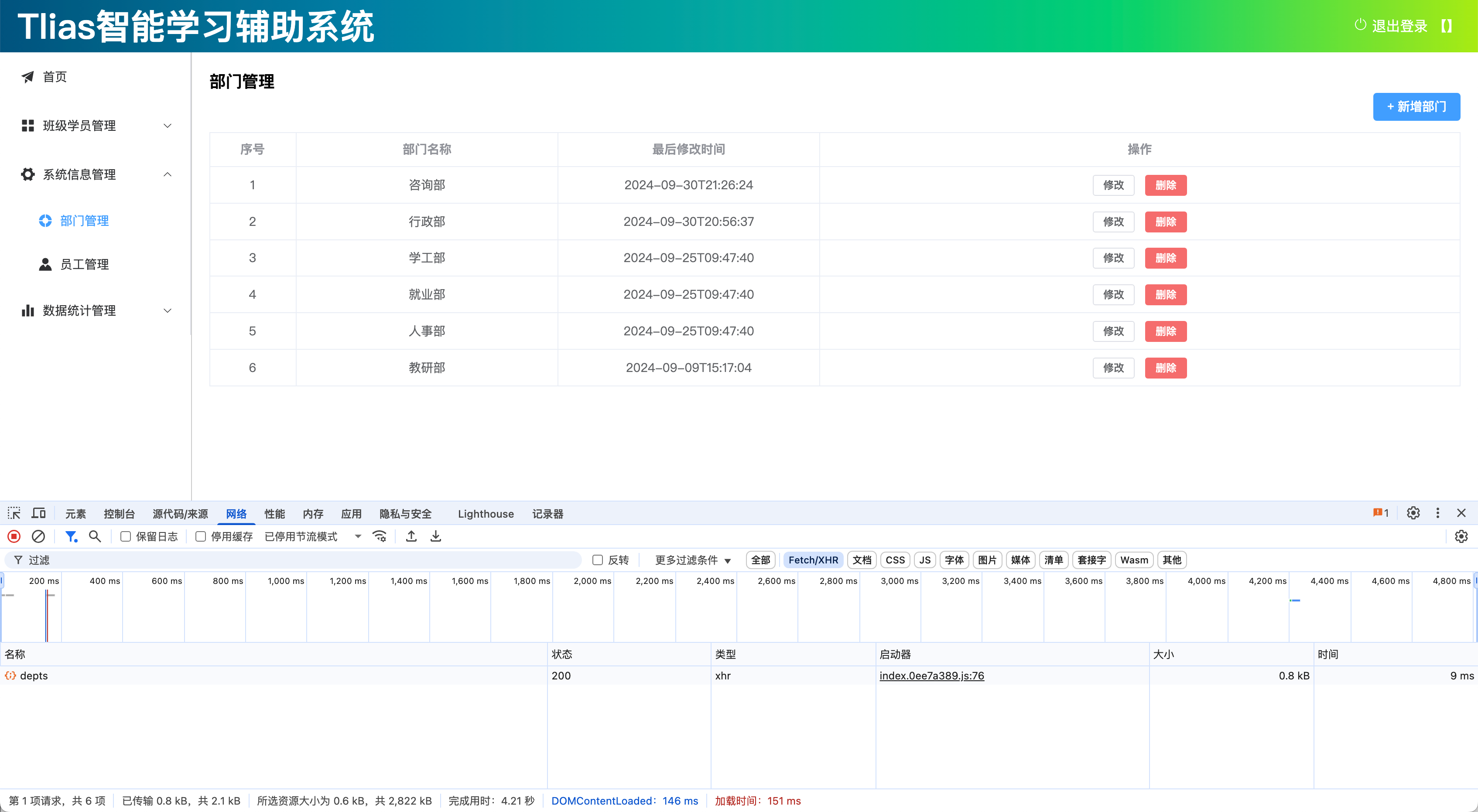Click the 新增部门 button
1478x812 pixels.
(x=1416, y=107)
